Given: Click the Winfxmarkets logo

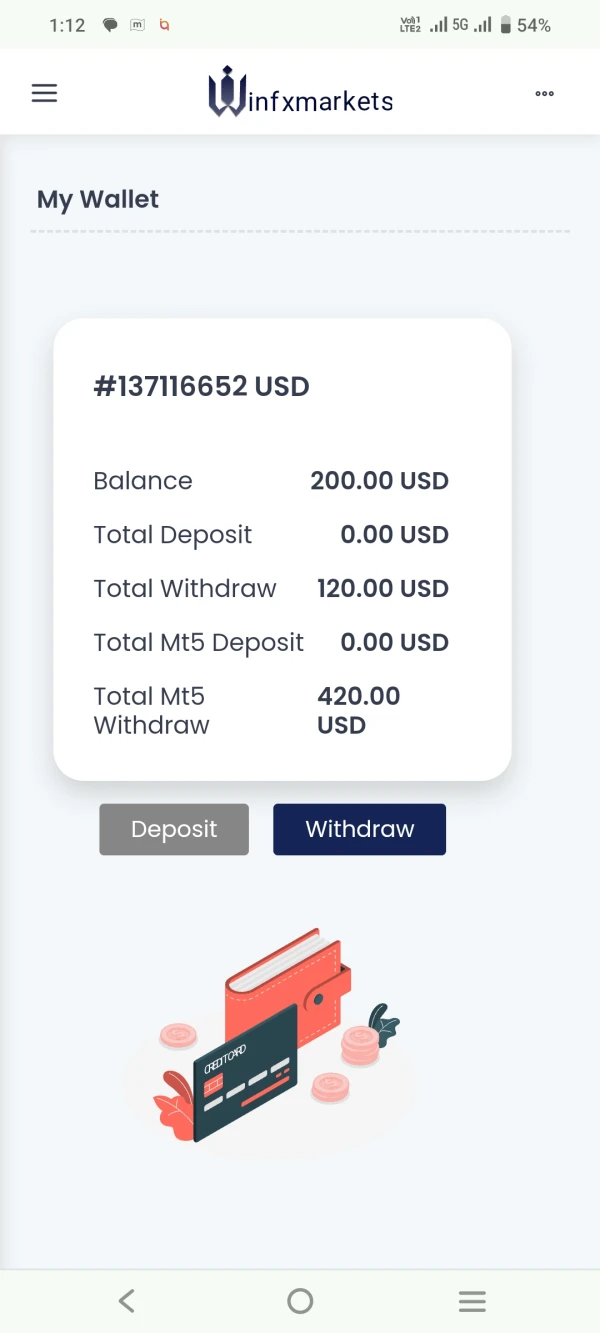Looking at the screenshot, I should click(x=300, y=93).
